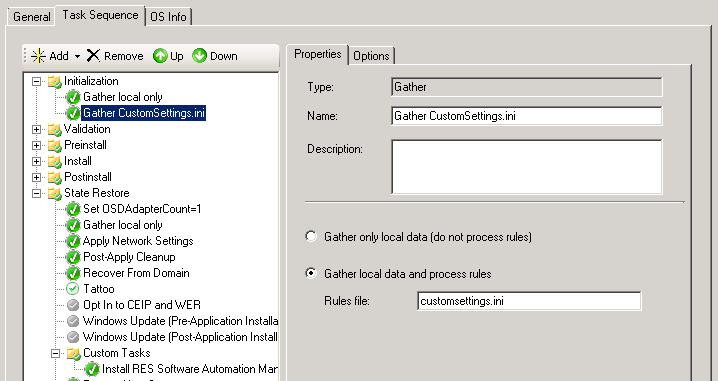
Task: Click check icon of Install RES Software Automation
Action: tap(92, 369)
